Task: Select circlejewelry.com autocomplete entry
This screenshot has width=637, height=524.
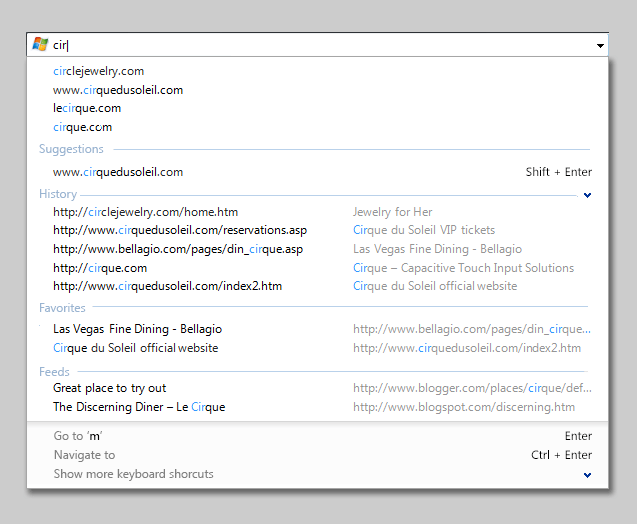Action: [x=99, y=71]
